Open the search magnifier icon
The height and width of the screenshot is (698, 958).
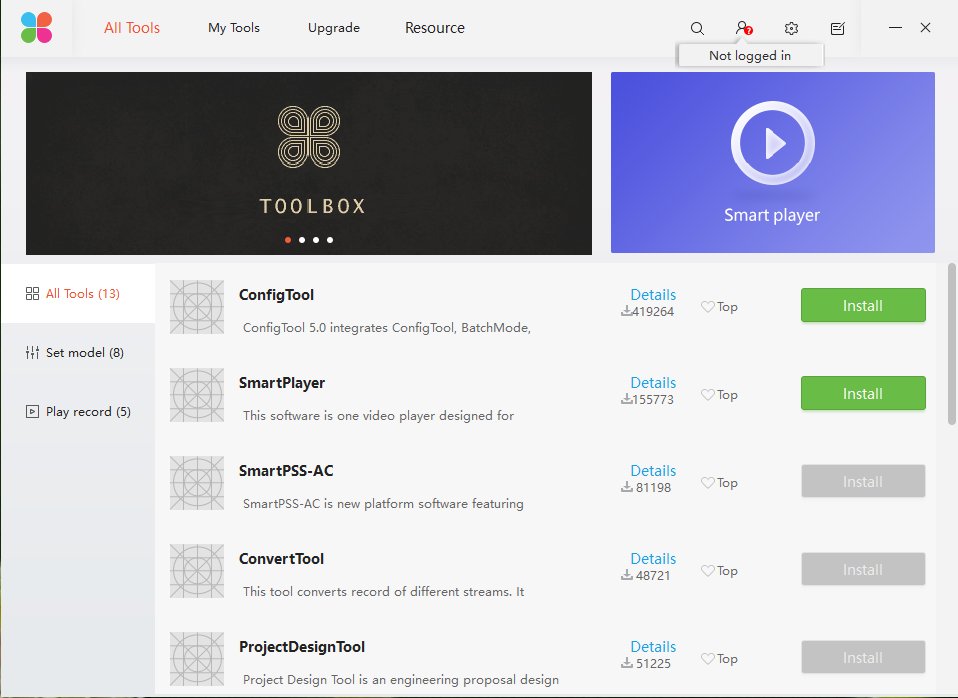pos(697,28)
